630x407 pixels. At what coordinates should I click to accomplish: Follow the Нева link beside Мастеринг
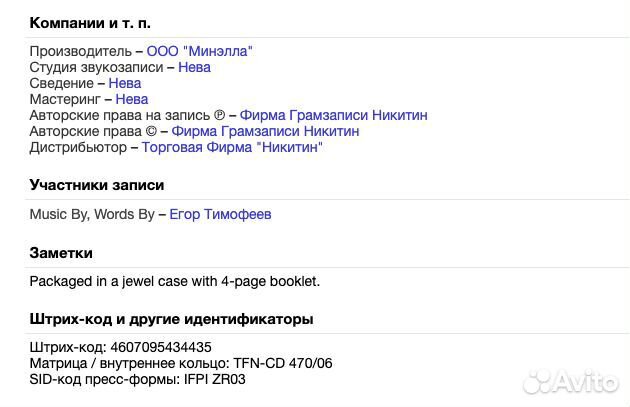coord(131,99)
